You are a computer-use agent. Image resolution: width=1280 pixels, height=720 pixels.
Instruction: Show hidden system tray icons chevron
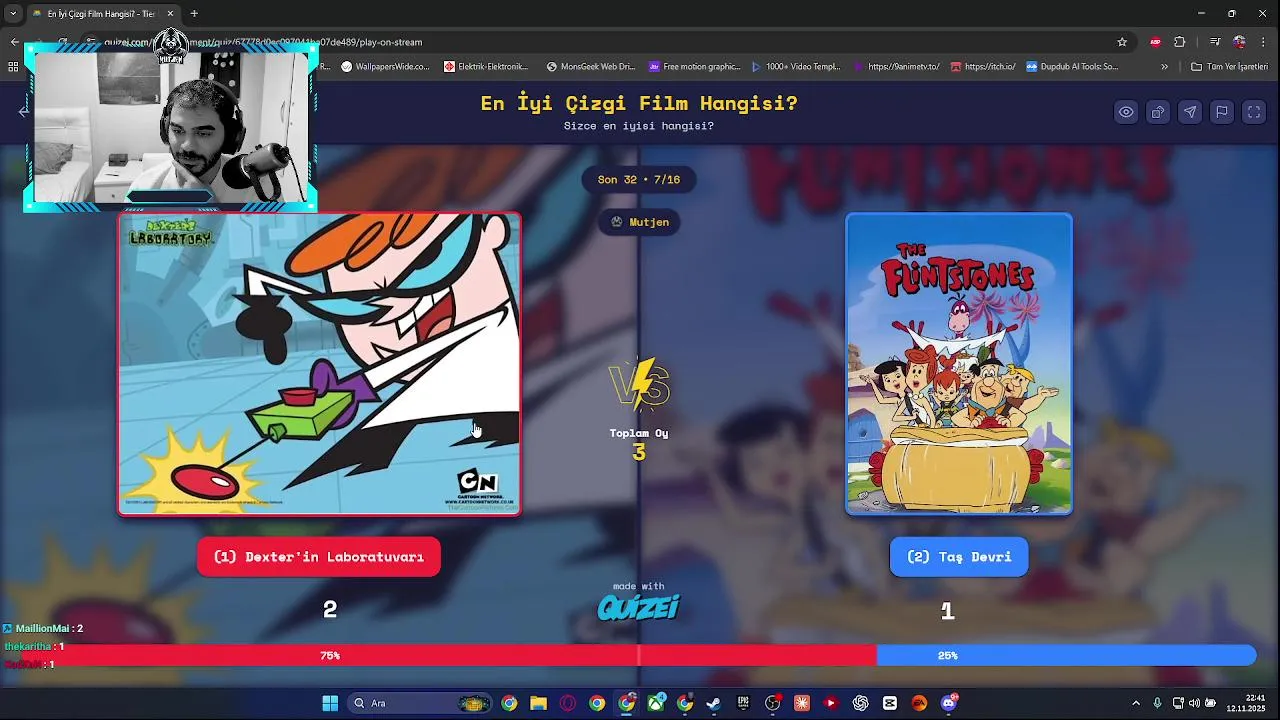(x=1135, y=703)
